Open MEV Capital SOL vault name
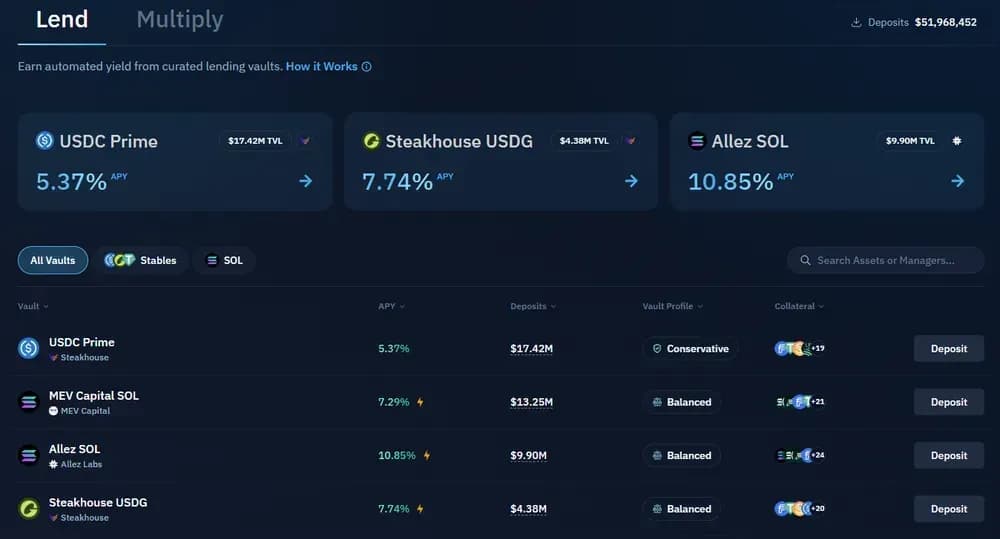 click(x=94, y=395)
